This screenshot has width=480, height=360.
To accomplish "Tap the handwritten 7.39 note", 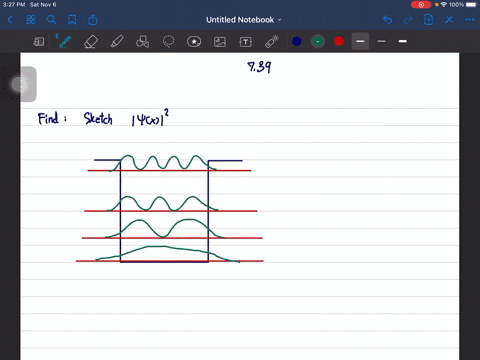I will pyautogui.click(x=259, y=67).
